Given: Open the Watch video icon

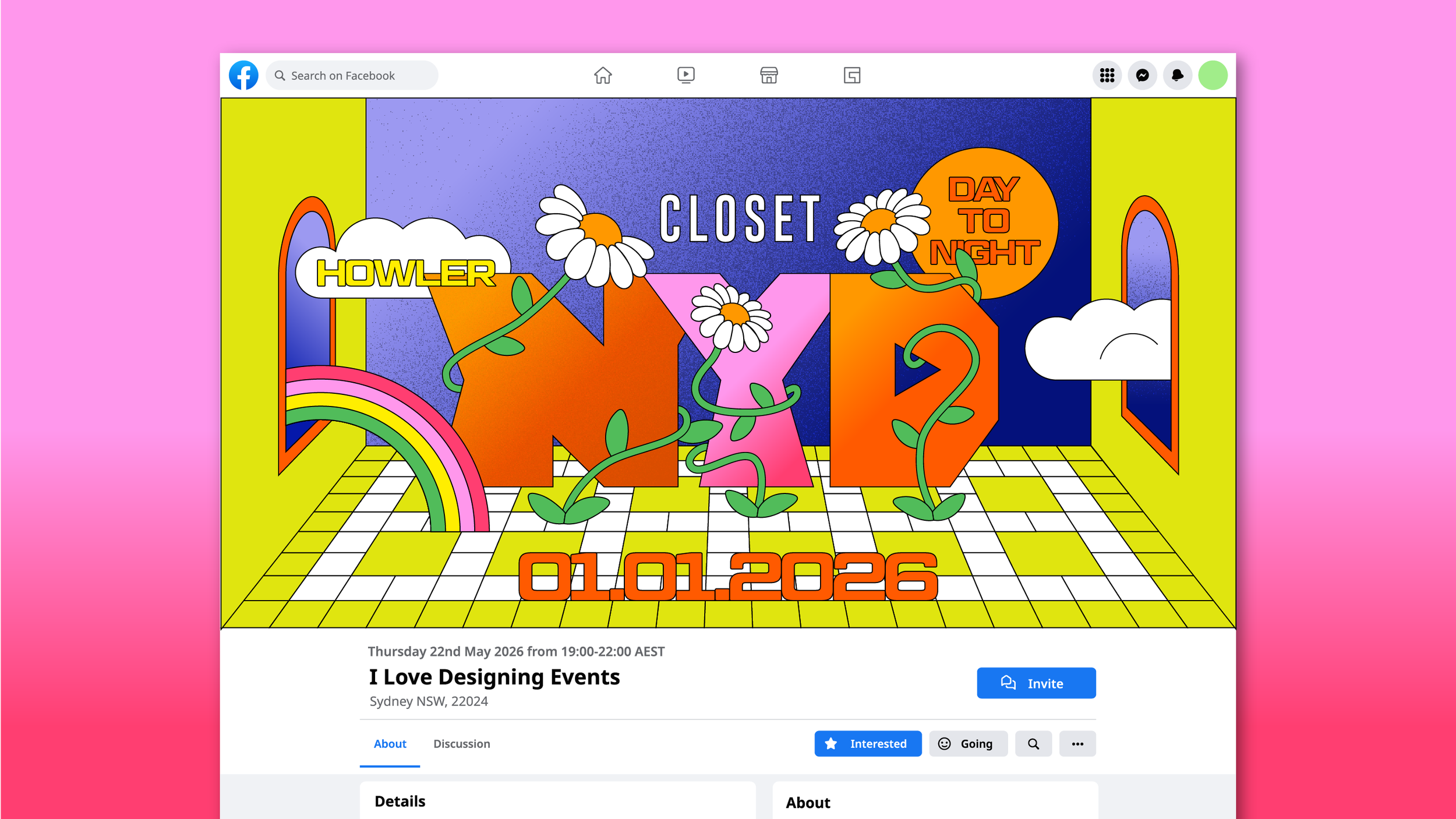Looking at the screenshot, I should (685, 75).
